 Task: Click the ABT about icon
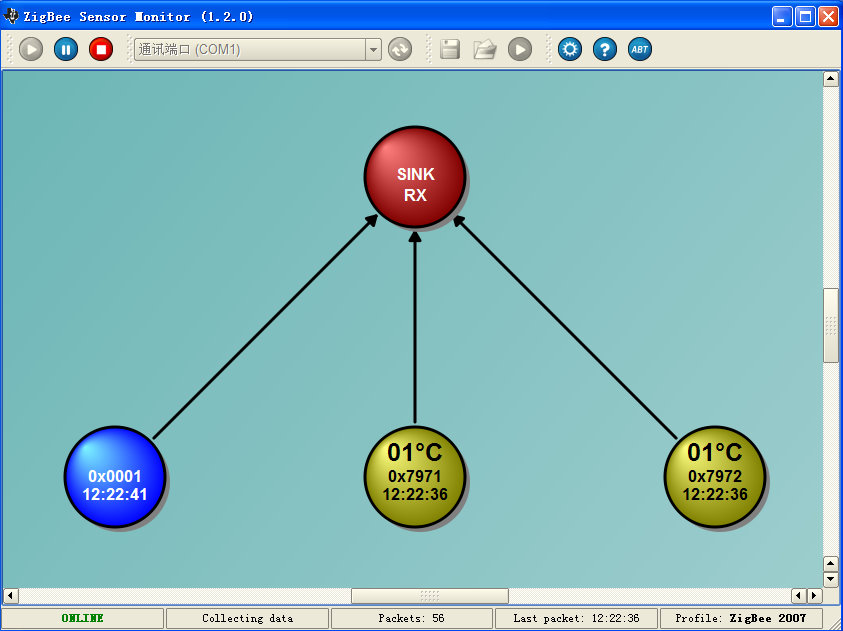point(640,49)
